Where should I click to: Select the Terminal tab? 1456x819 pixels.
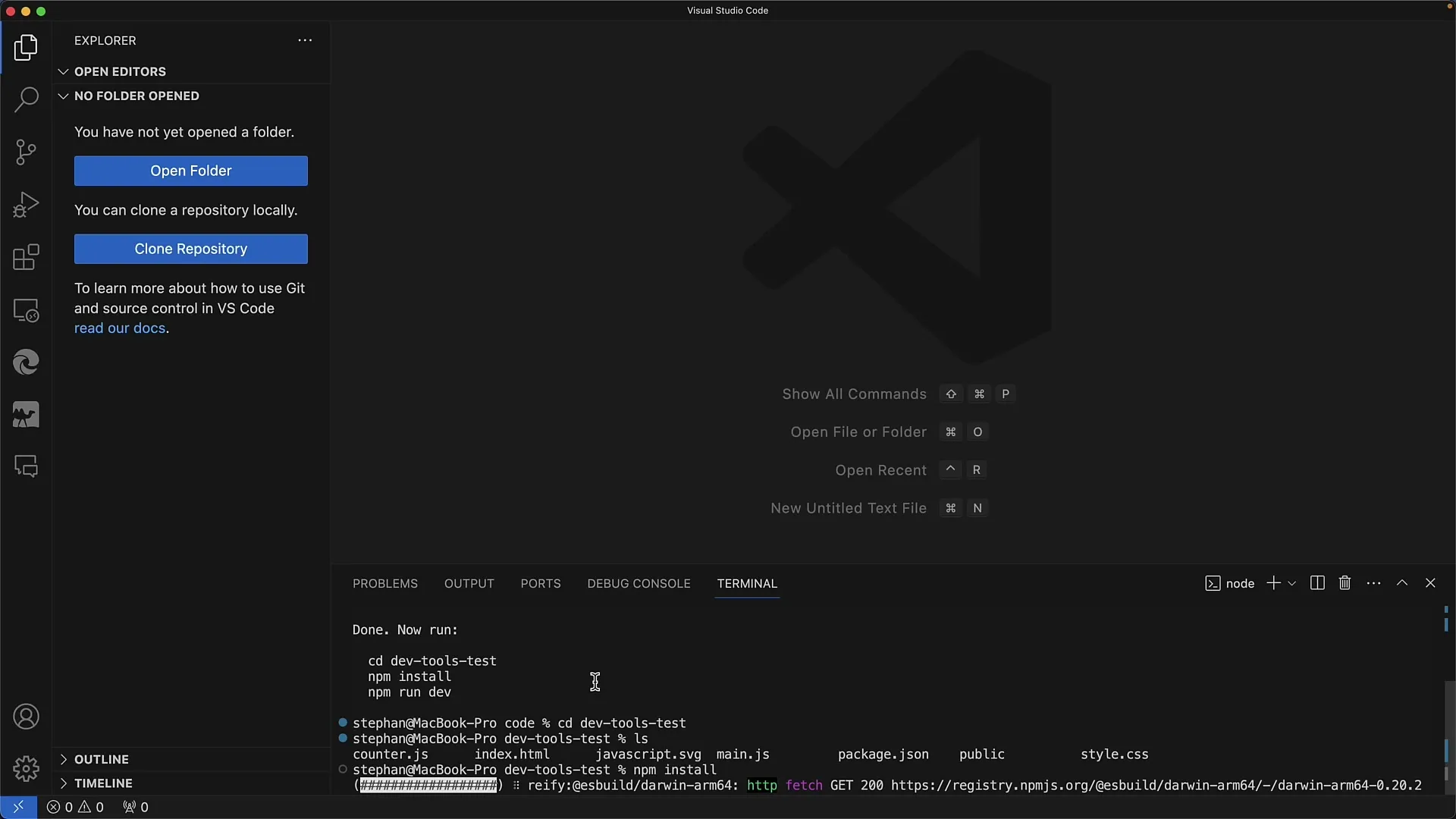[x=747, y=583]
